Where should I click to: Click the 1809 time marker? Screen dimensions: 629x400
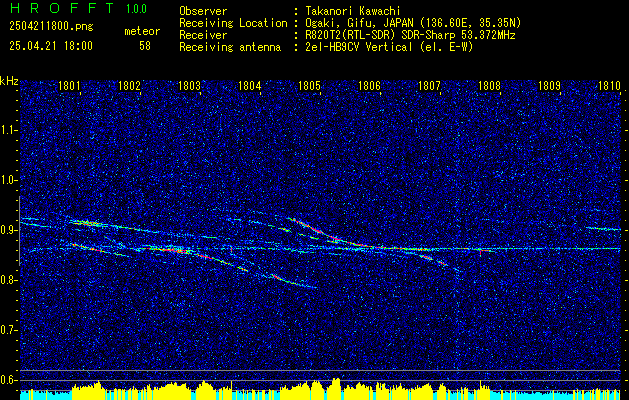coord(550,86)
